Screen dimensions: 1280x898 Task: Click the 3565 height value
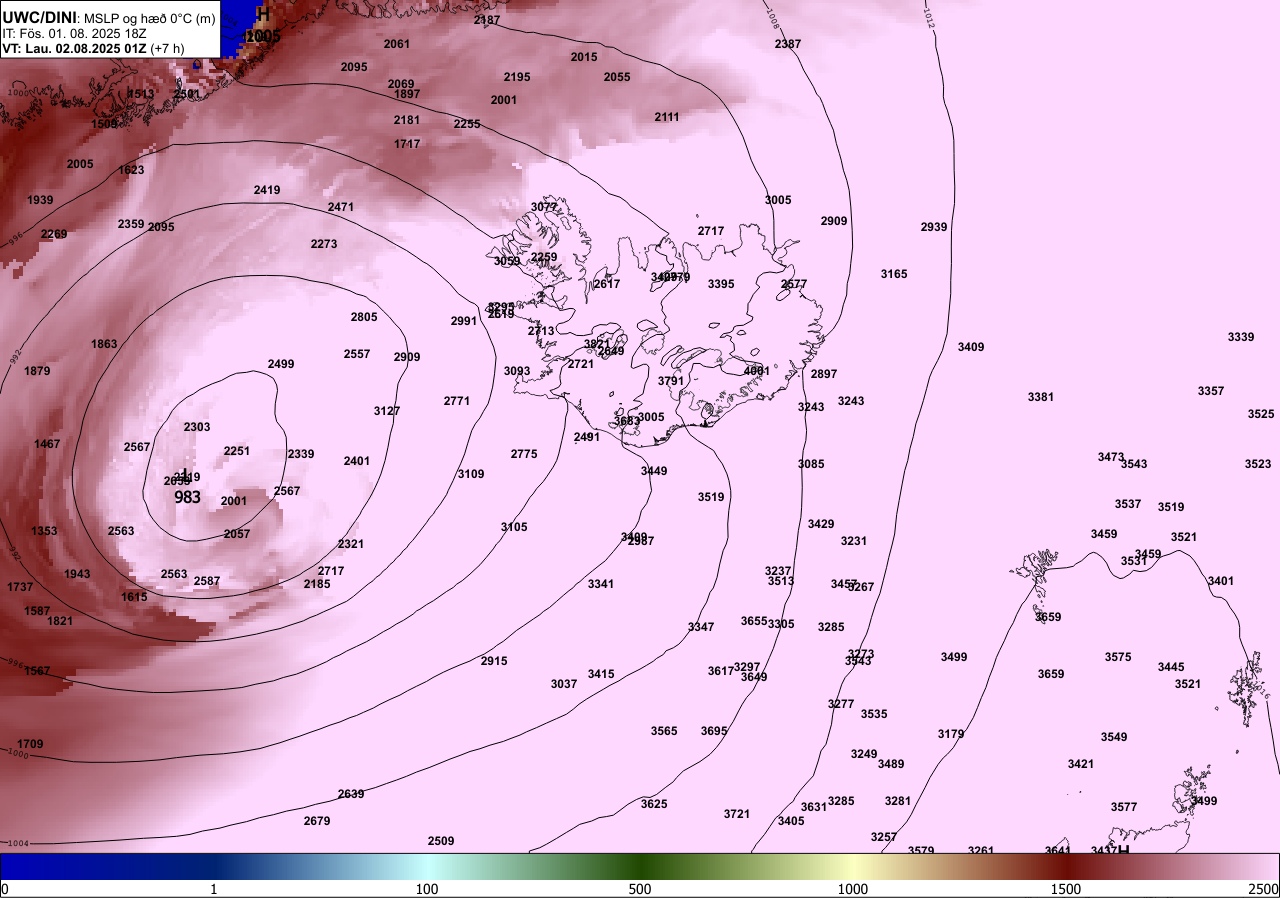tap(664, 731)
